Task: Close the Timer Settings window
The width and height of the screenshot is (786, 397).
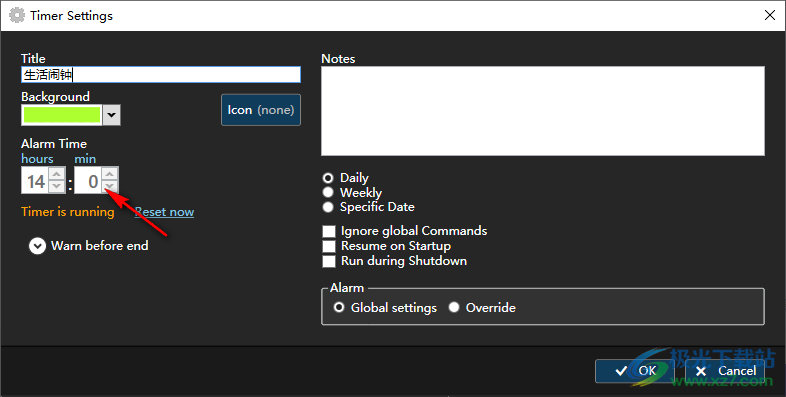Action: coord(770,16)
